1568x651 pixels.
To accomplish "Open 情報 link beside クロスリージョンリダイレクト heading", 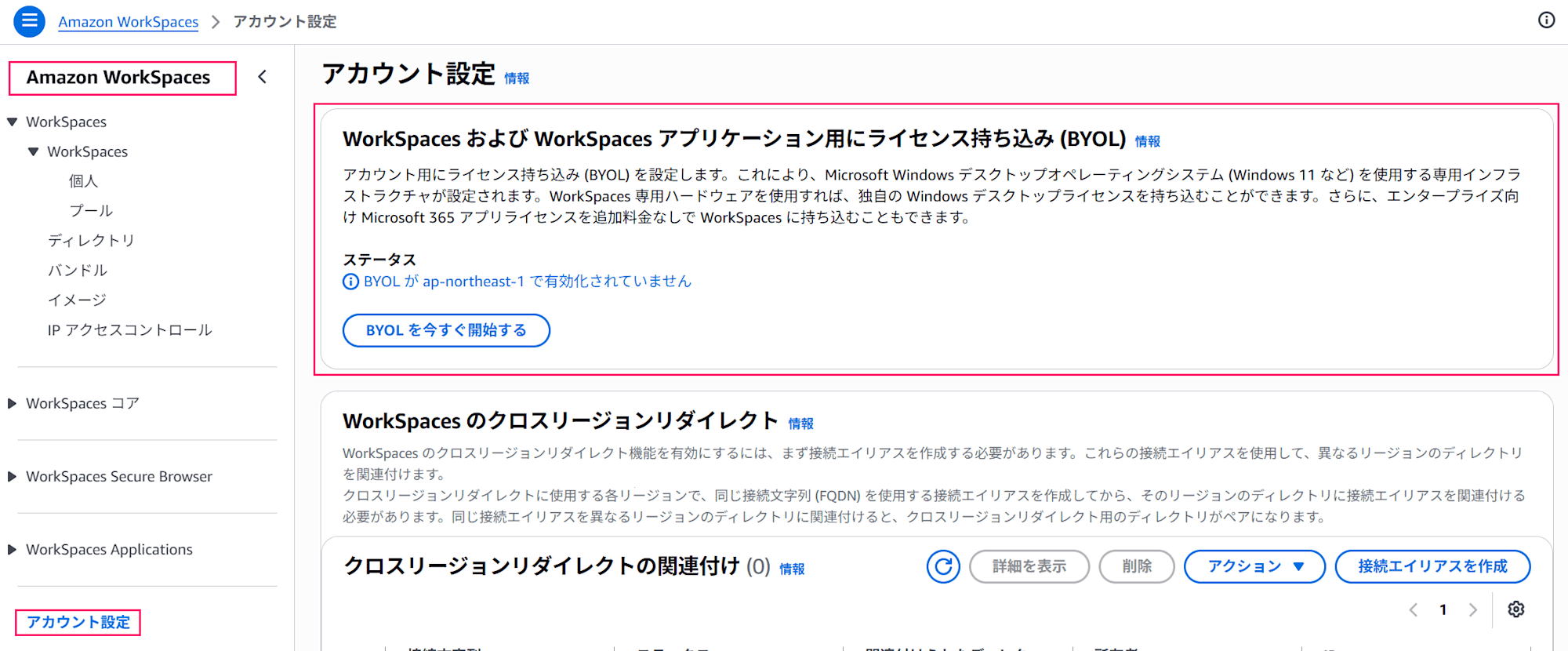I will pos(801,424).
